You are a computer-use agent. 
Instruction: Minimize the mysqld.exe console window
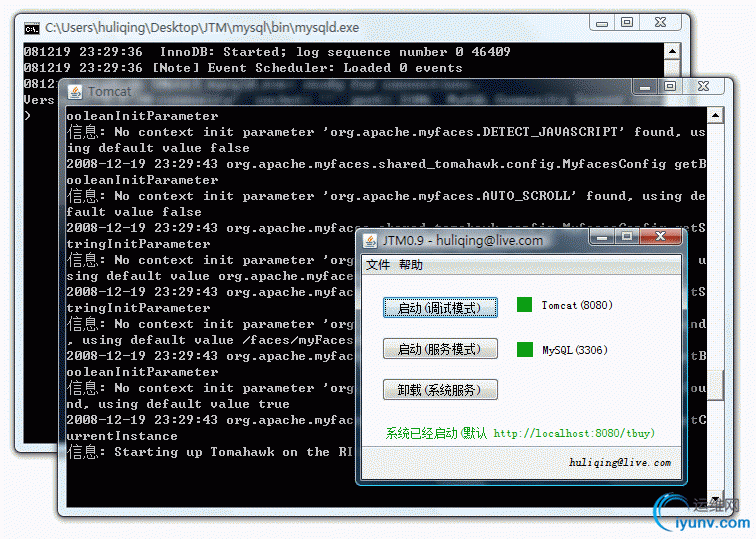(x=602, y=22)
